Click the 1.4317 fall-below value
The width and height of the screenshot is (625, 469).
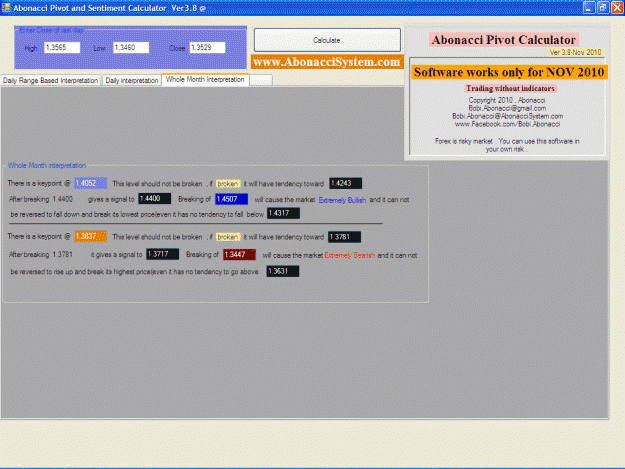(283, 213)
